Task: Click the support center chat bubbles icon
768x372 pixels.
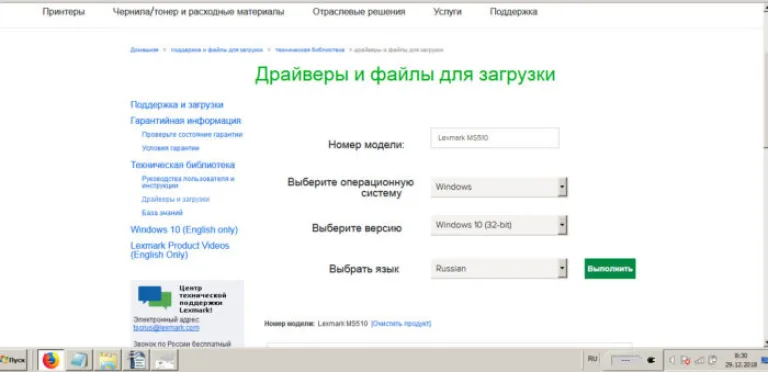Action: tap(155, 297)
